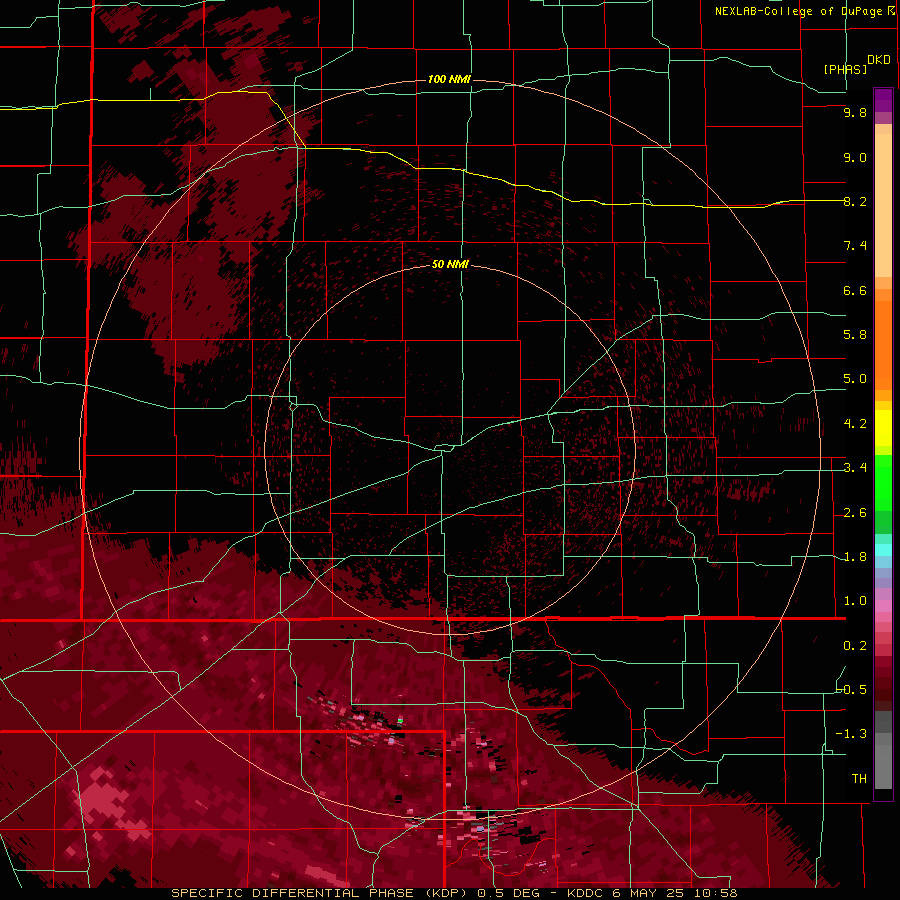Screen dimensions: 900x900
Task: Select the 0.2 scale label
Action: click(x=855, y=646)
